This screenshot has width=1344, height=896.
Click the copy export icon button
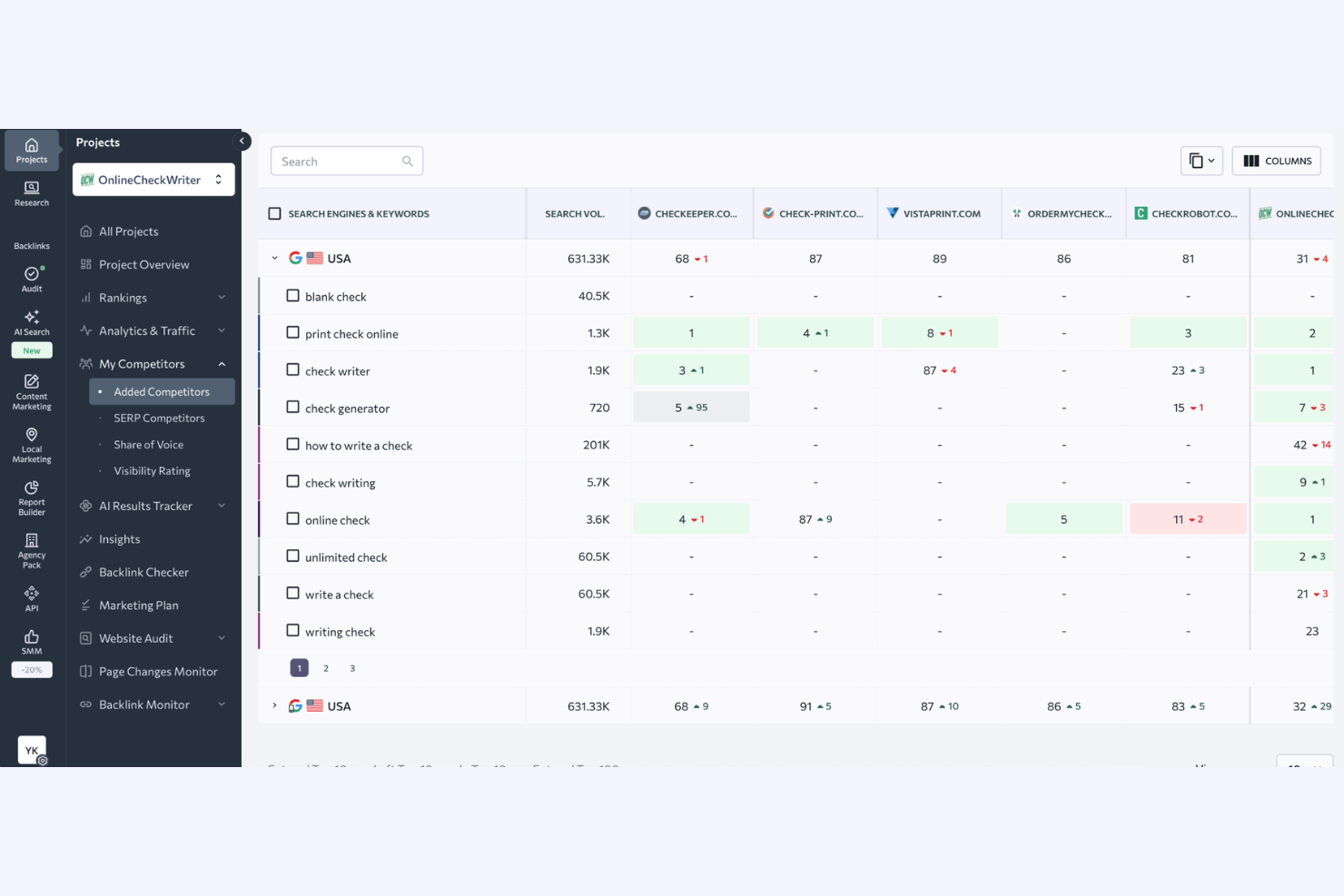pyautogui.click(x=1201, y=161)
